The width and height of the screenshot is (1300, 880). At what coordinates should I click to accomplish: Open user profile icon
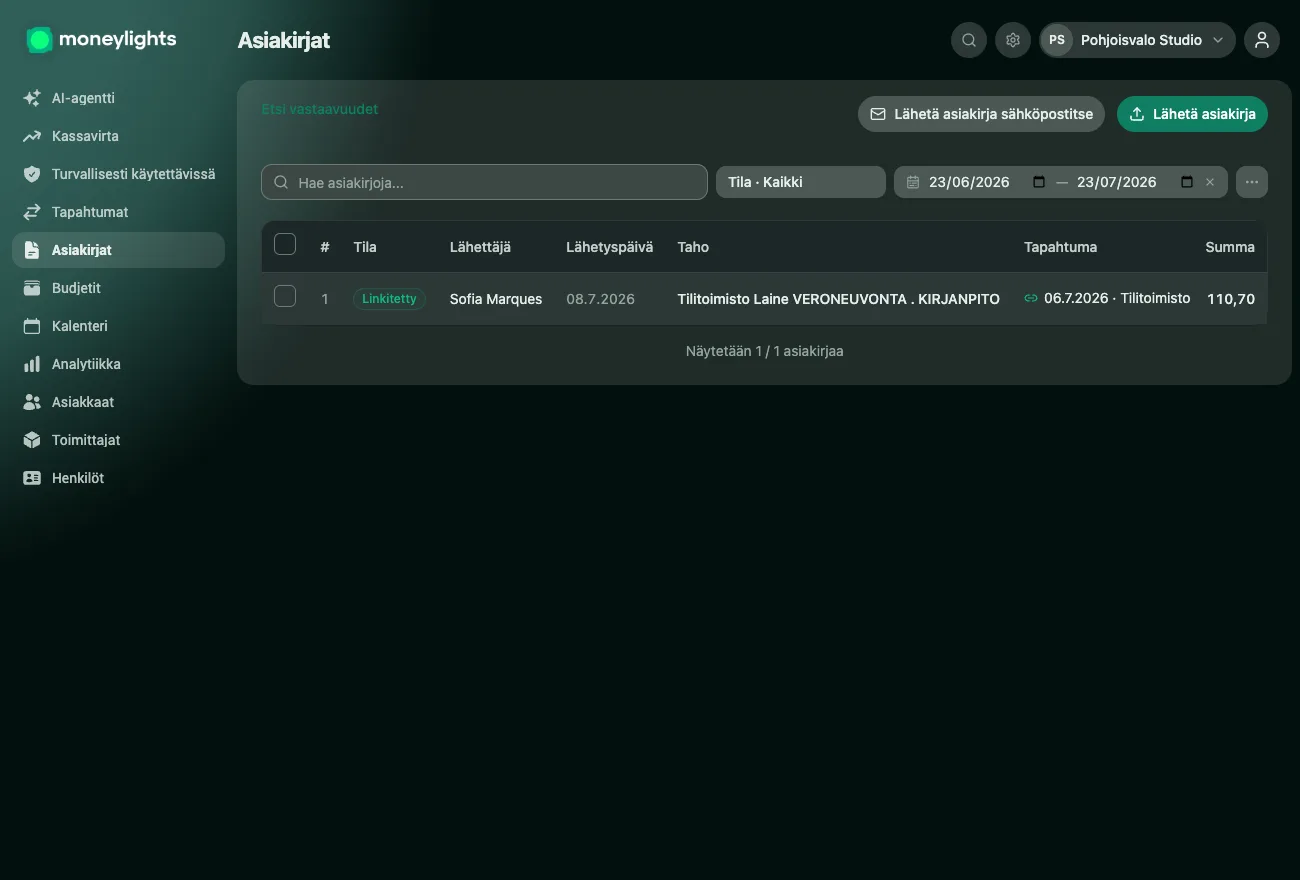[x=1262, y=40]
